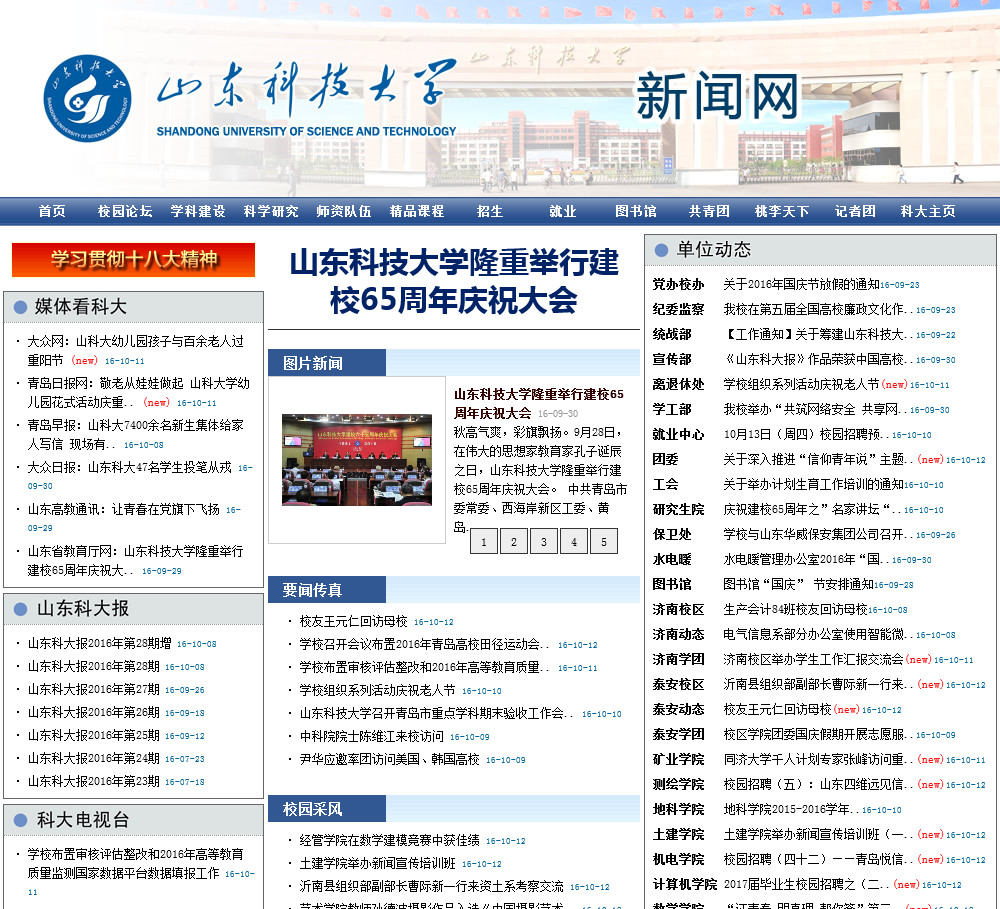The image size is (1000, 909).
Task: Open 关于举办计划生育工作培训的通知
Action: [813, 484]
